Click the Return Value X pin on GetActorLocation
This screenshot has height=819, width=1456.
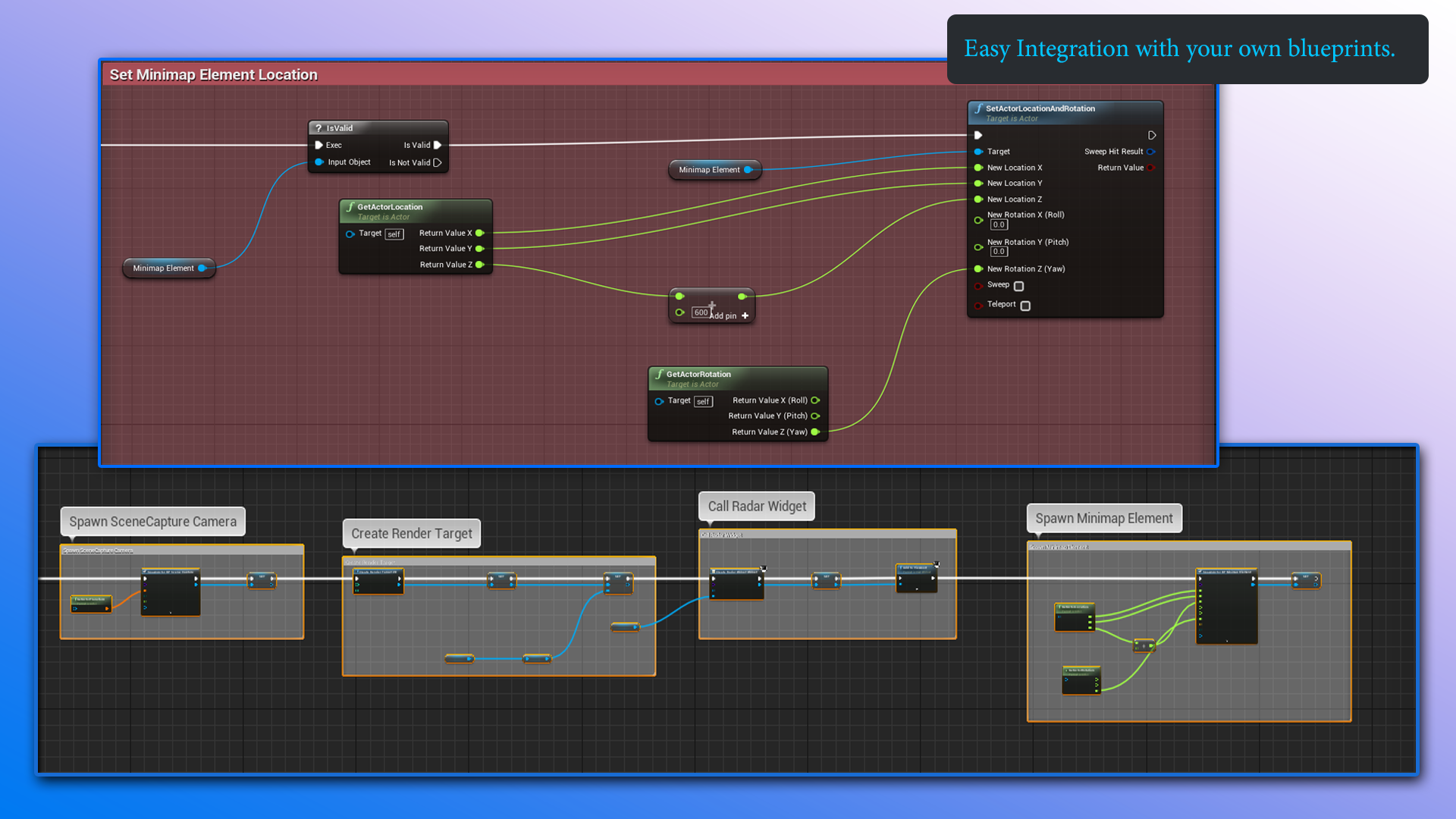tap(480, 233)
